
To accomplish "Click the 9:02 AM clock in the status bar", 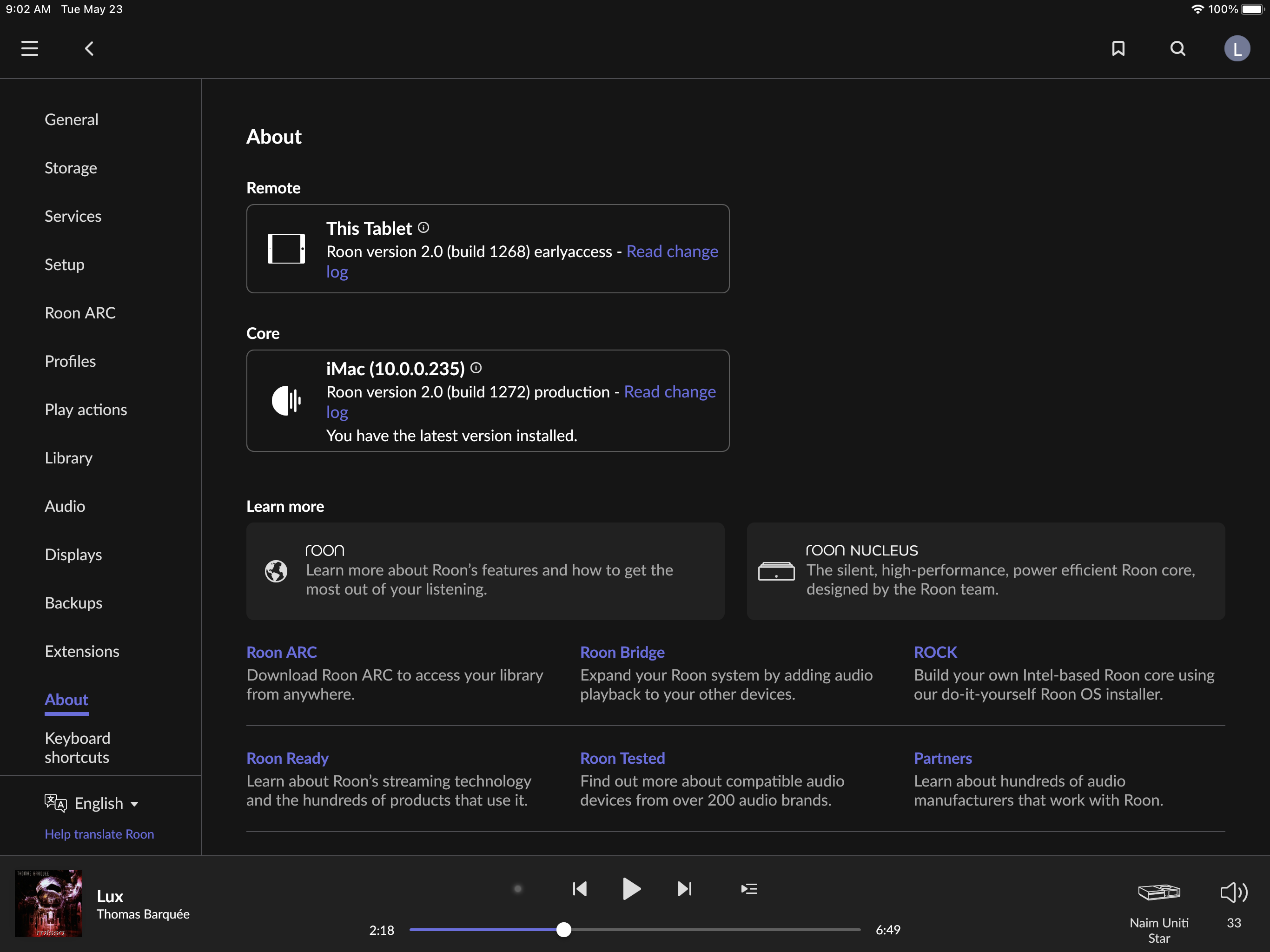I will tap(28, 9).
